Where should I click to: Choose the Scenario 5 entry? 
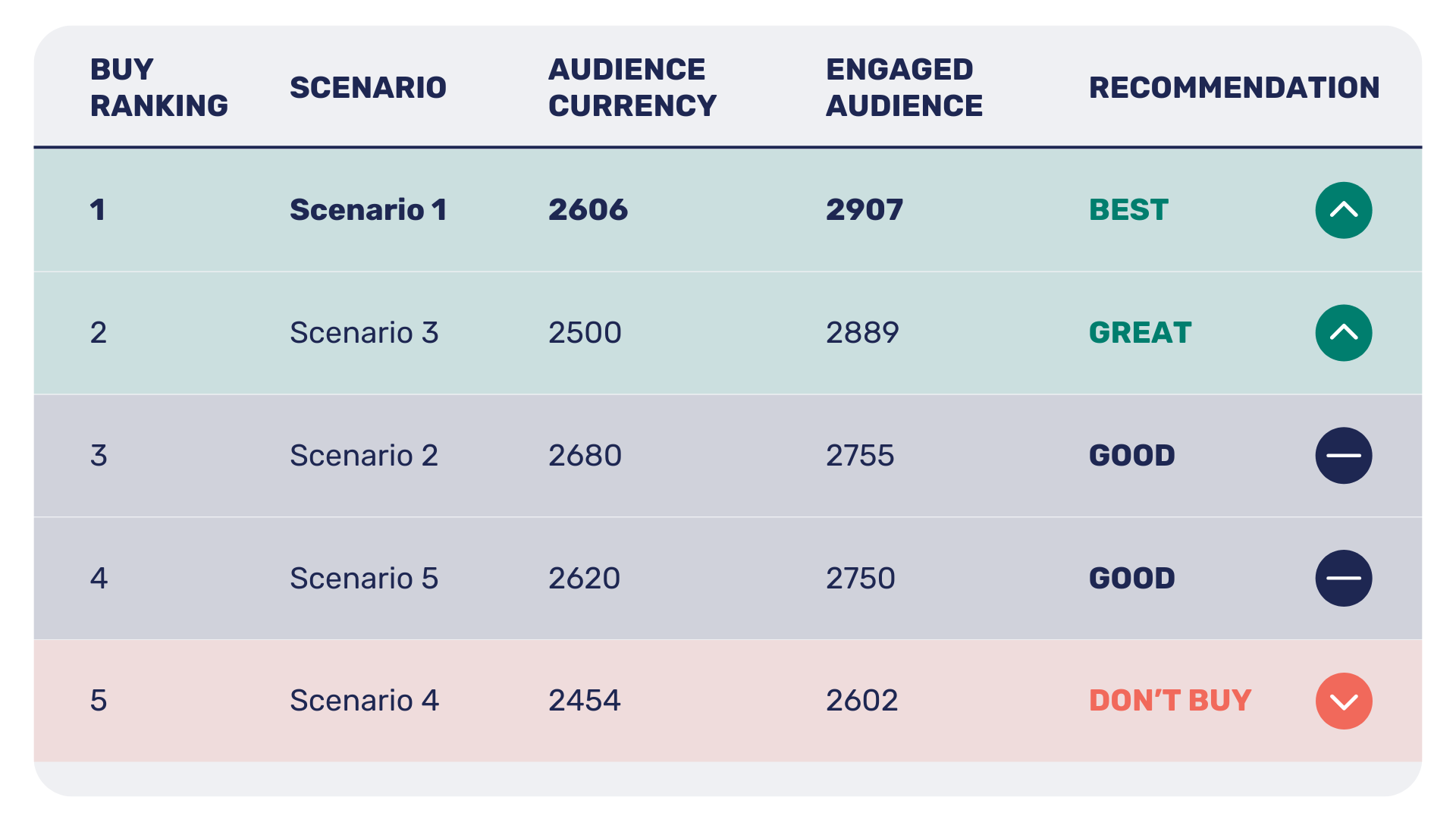[x=364, y=579]
